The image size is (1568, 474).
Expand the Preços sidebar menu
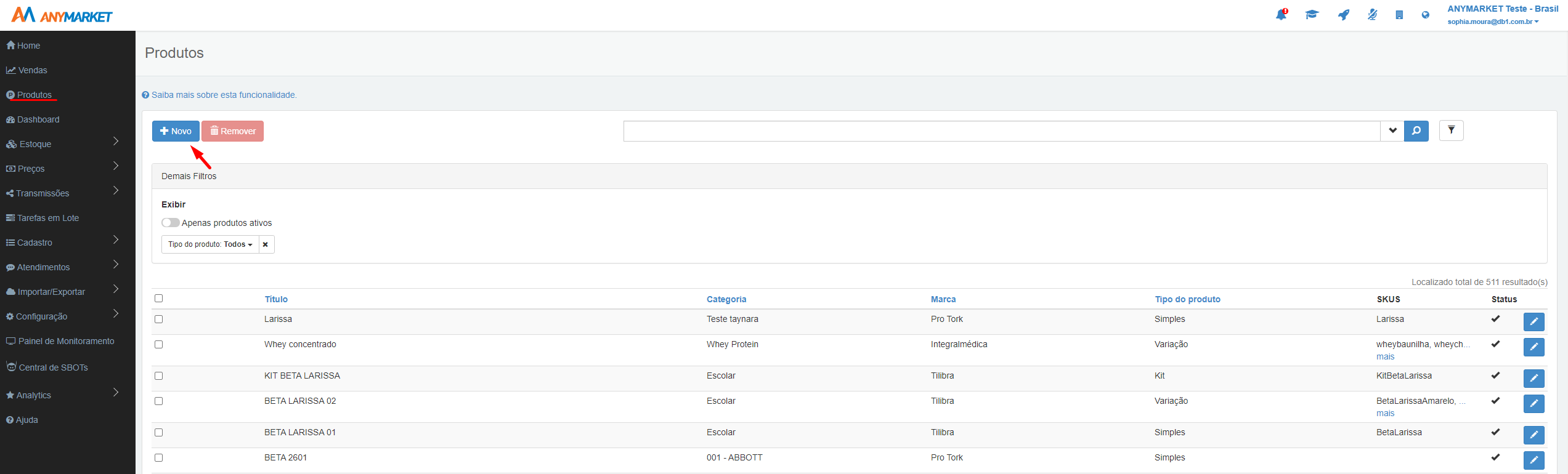click(116, 166)
